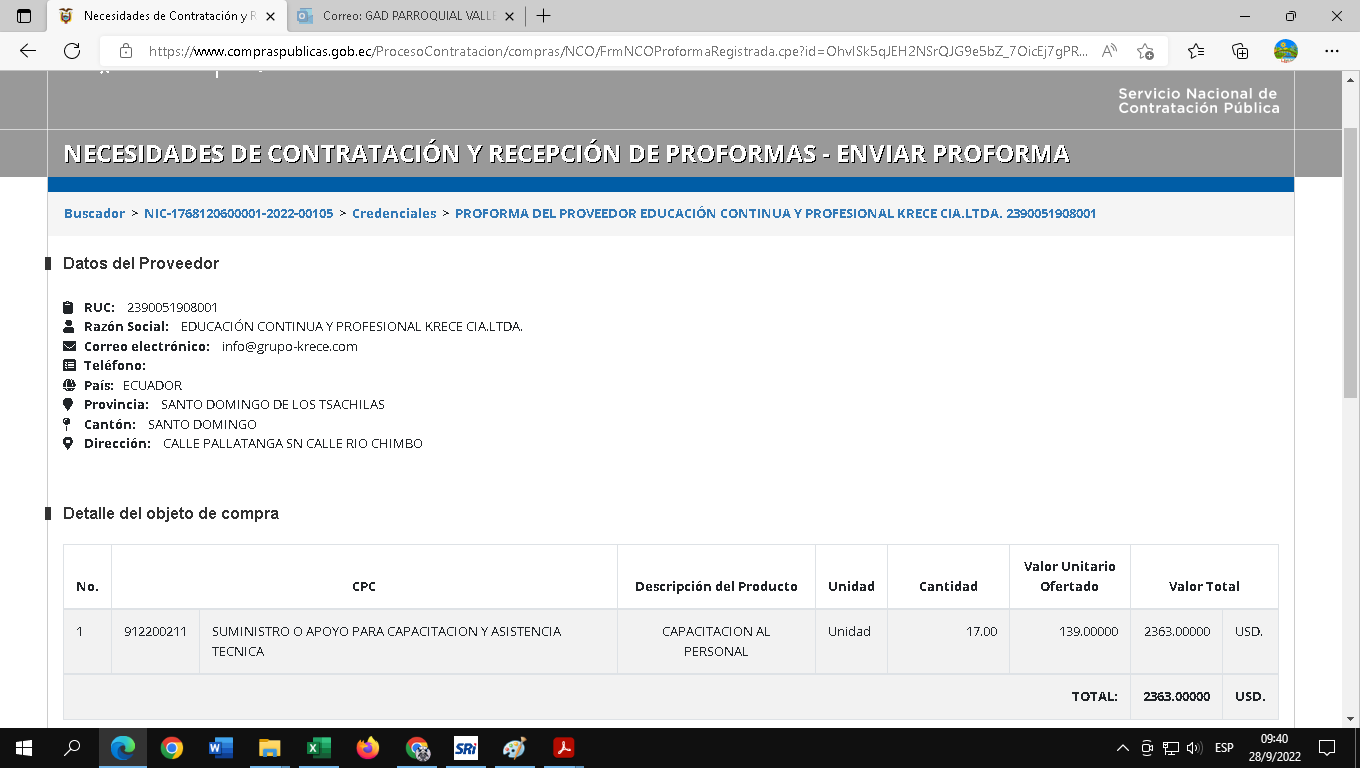
Task: Click the browser back arrow
Action: (x=28, y=51)
